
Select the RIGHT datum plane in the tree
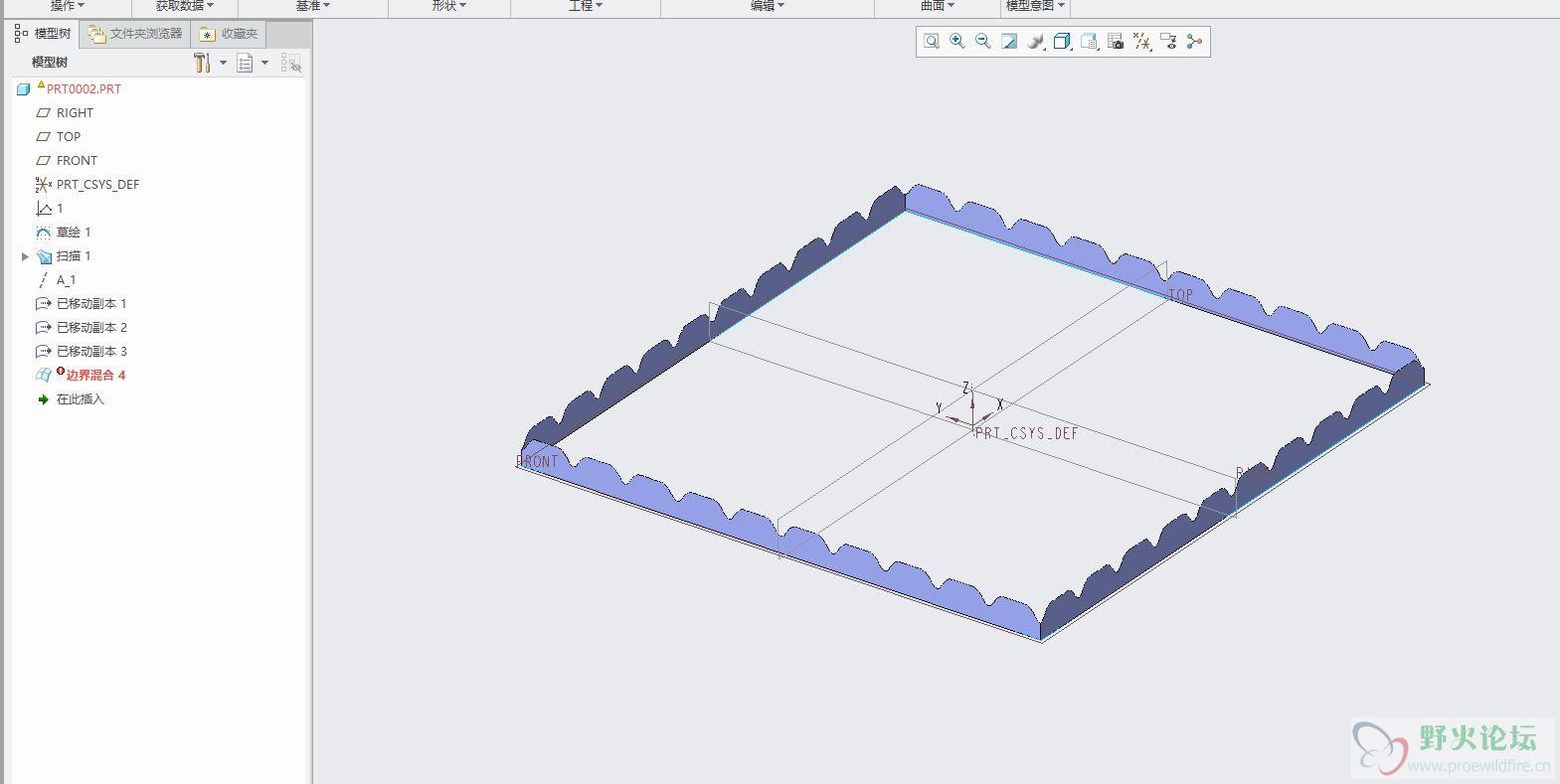click(x=75, y=112)
